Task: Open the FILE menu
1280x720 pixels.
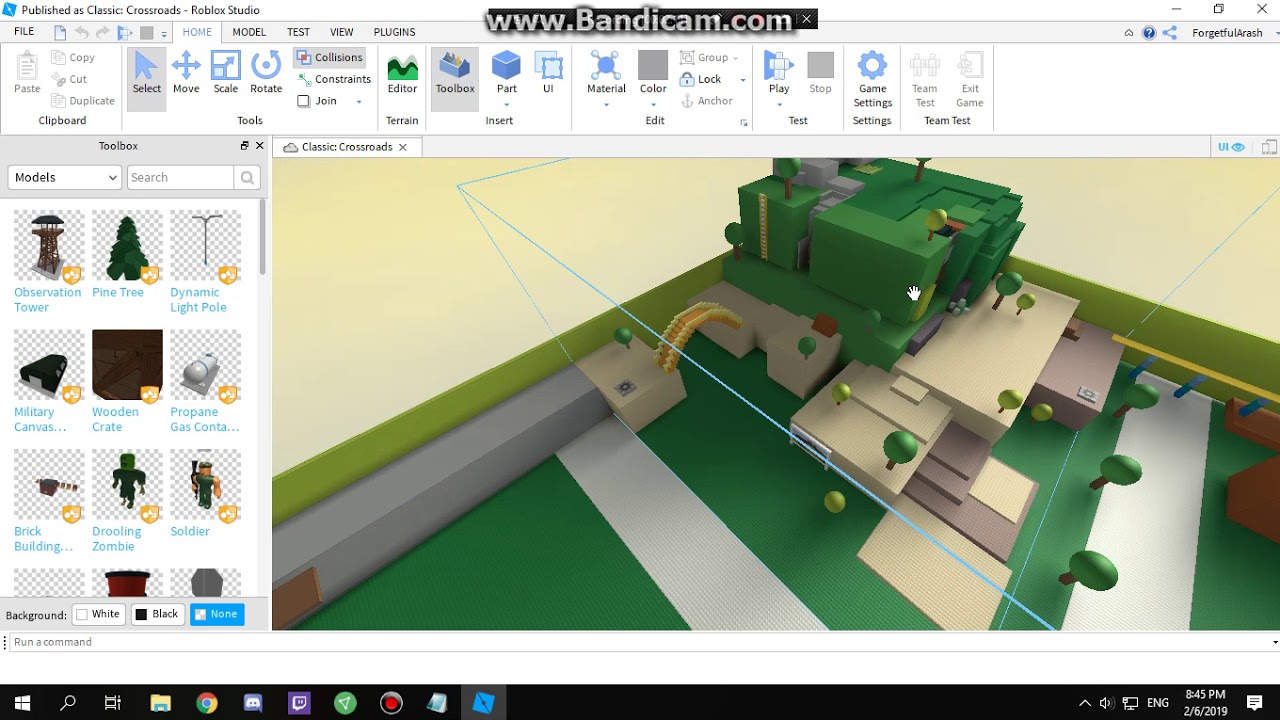Action: pyautogui.click(x=24, y=32)
